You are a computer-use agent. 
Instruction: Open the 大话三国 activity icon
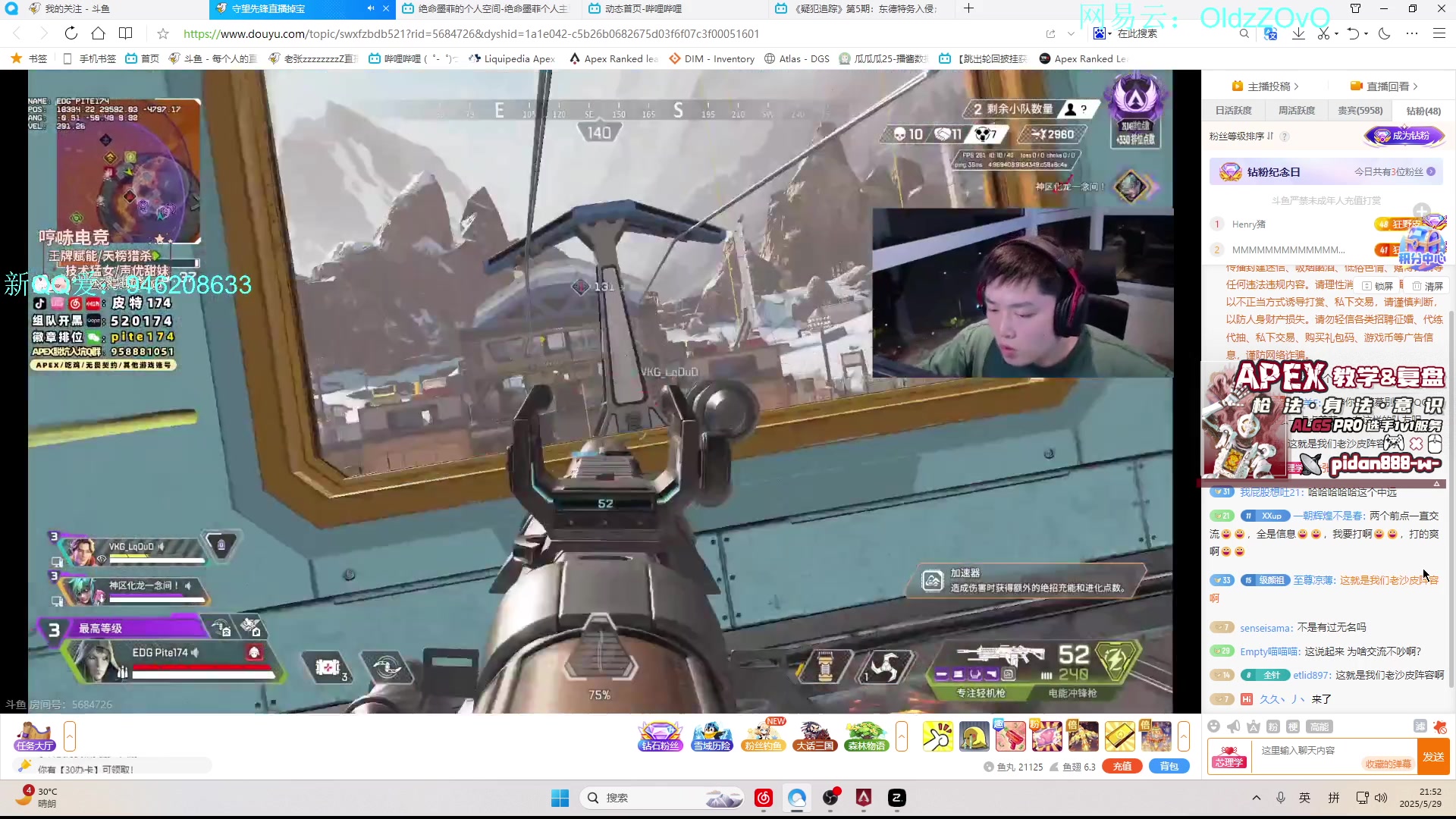[x=814, y=736]
